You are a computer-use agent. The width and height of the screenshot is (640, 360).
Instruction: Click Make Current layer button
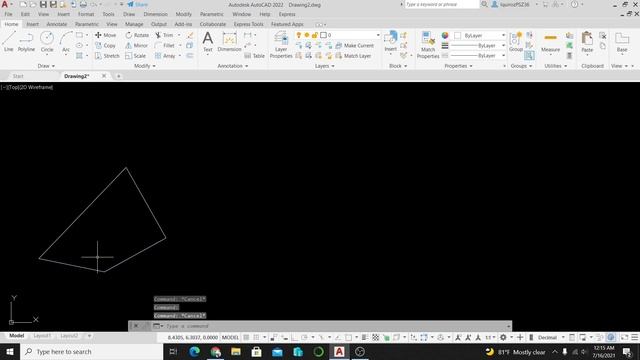click(354, 45)
